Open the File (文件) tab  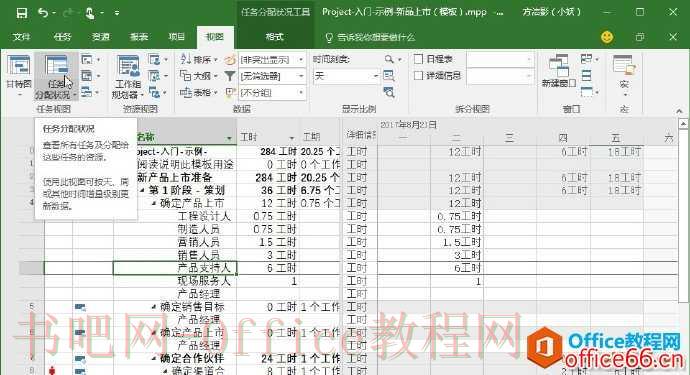click(21, 37)
